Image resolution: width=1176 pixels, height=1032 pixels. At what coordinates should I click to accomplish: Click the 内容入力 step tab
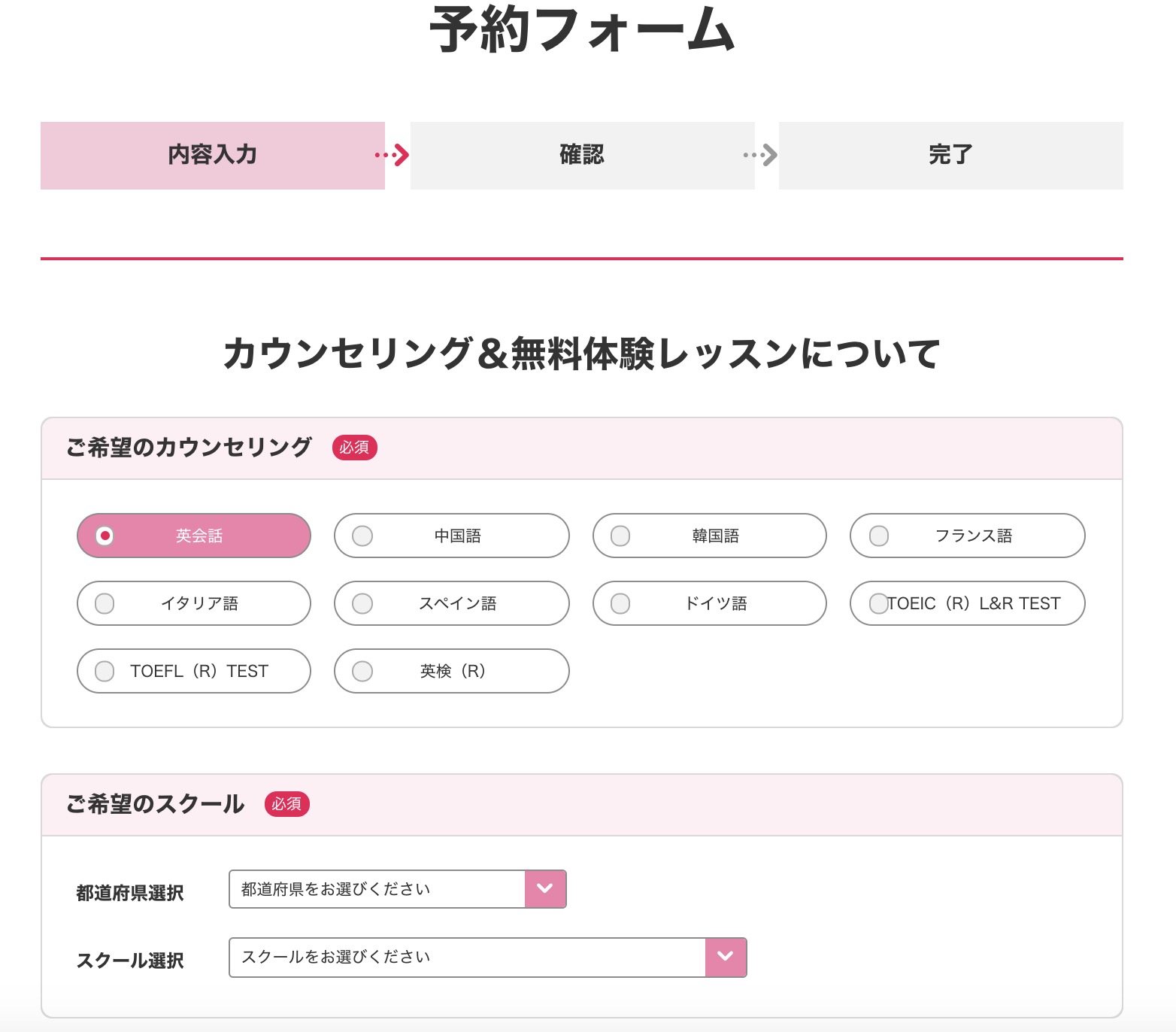[213, 155]
